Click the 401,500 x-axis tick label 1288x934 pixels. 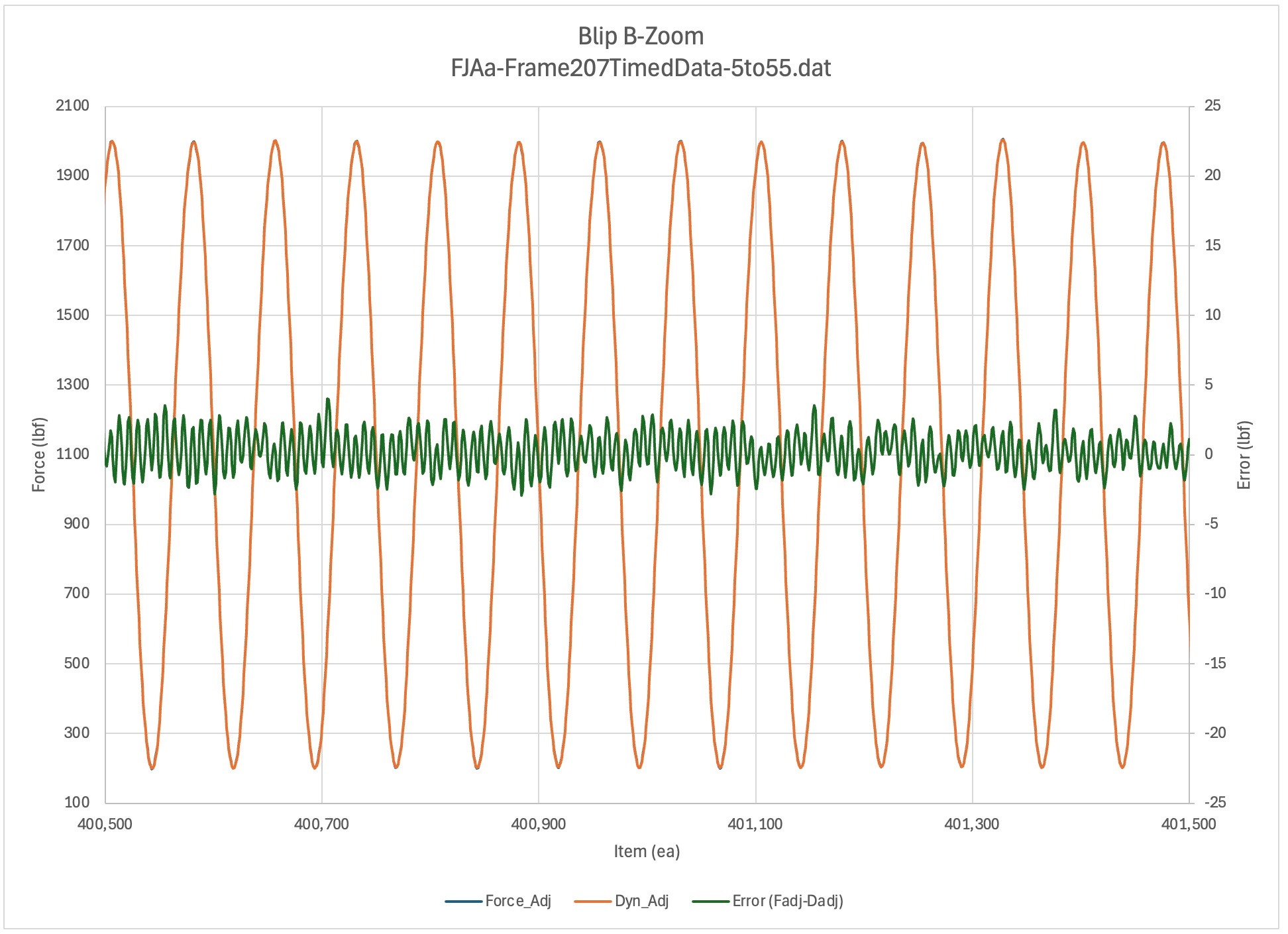(x=1189, y=824)
